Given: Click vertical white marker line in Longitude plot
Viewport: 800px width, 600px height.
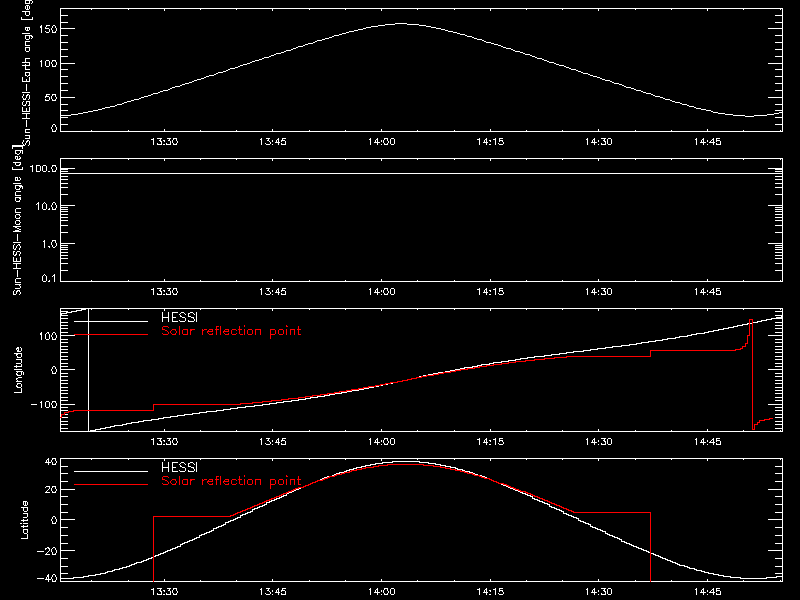Looking at the screenshot, I should coord(89,370).
